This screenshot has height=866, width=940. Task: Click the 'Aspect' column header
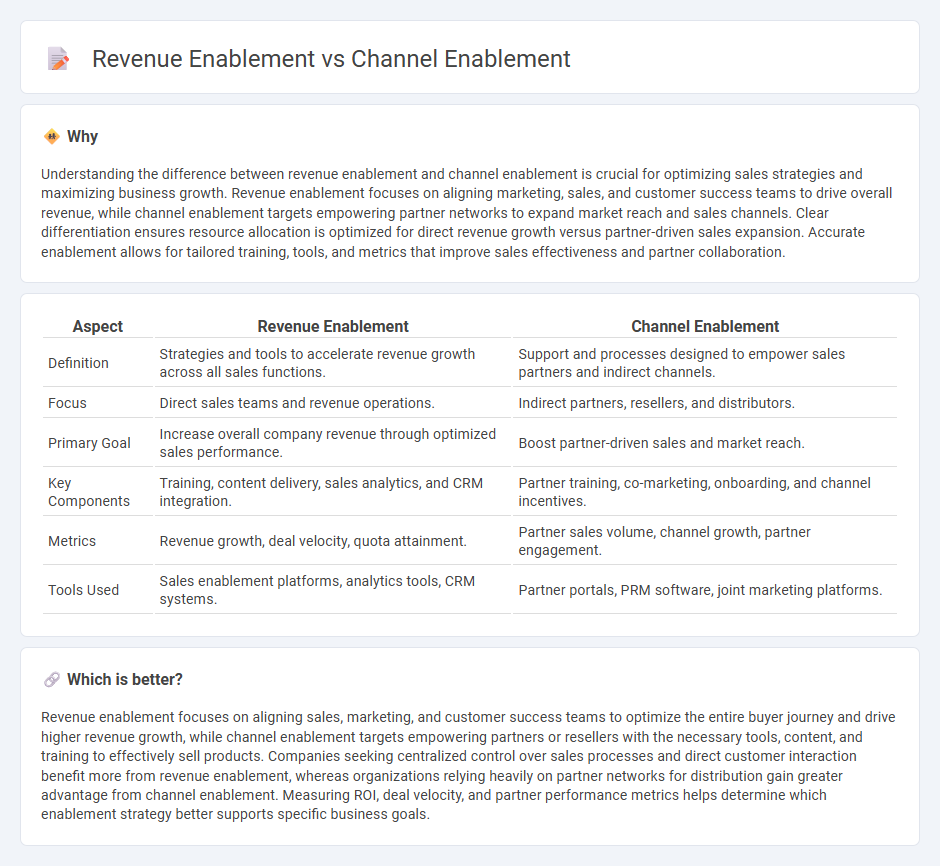(x=98, y=326)
